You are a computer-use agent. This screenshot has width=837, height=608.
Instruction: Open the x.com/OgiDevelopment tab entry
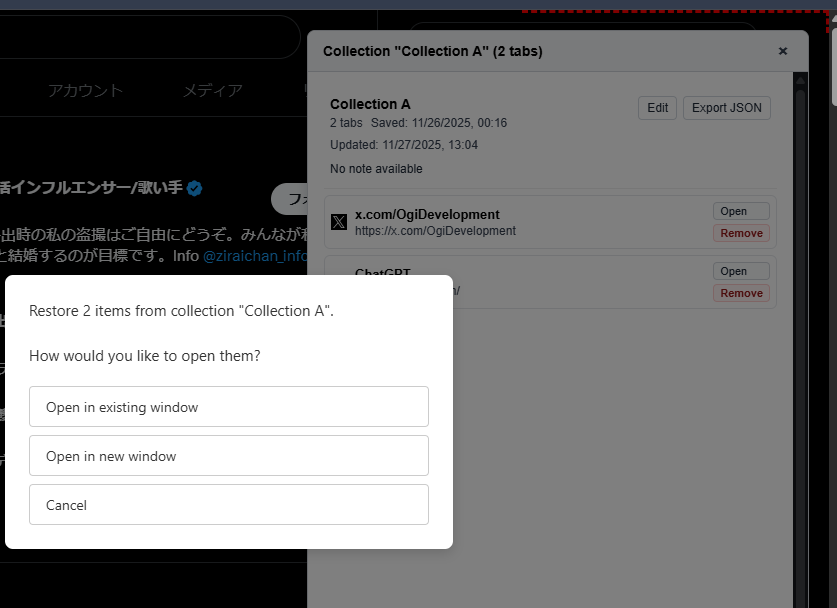[x=739, y=210]
